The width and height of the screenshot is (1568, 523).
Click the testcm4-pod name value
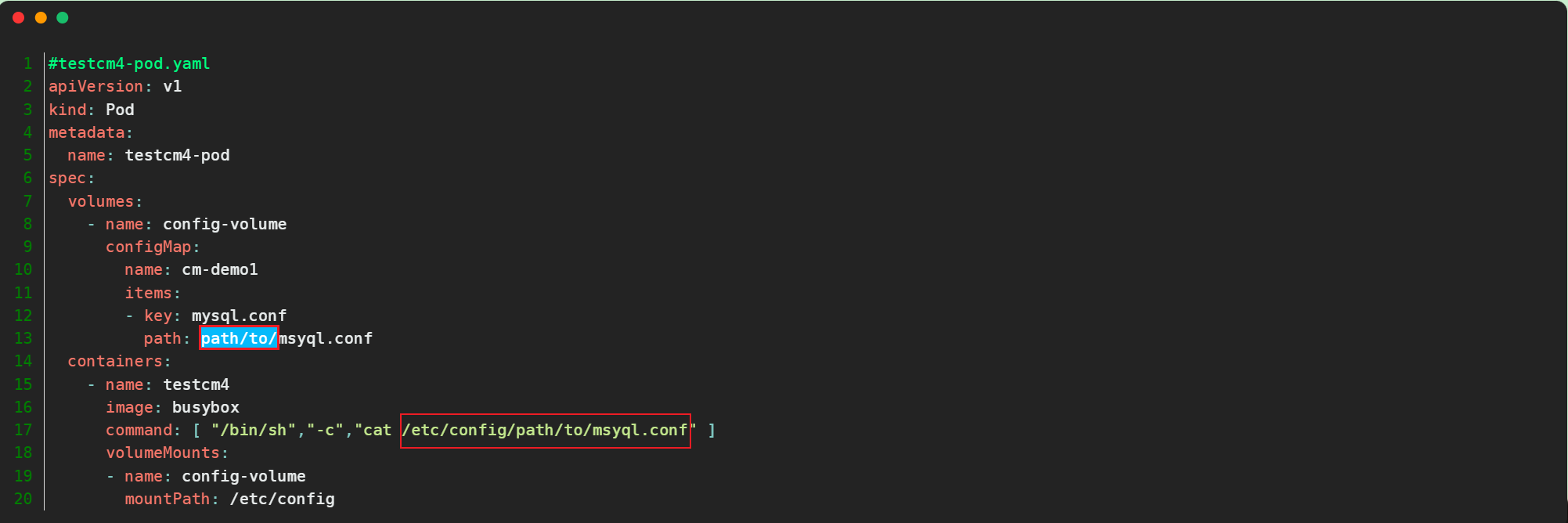178,155
